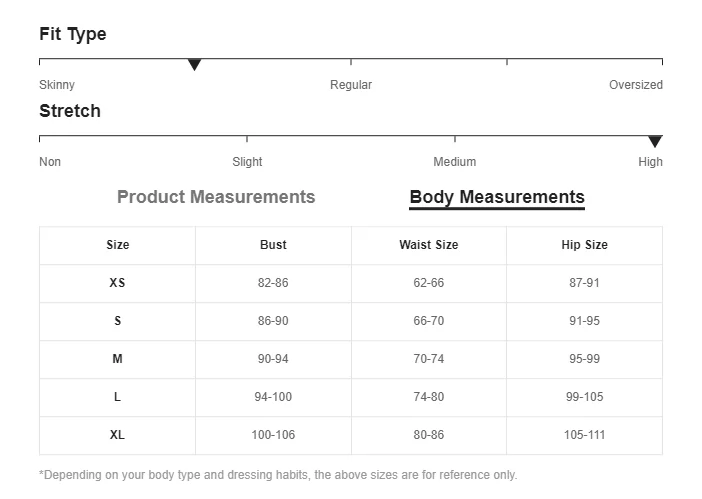Switch to the Product Measurements tab
The height and width of the screenshot is (499, 702).
[x=216, y=197]
